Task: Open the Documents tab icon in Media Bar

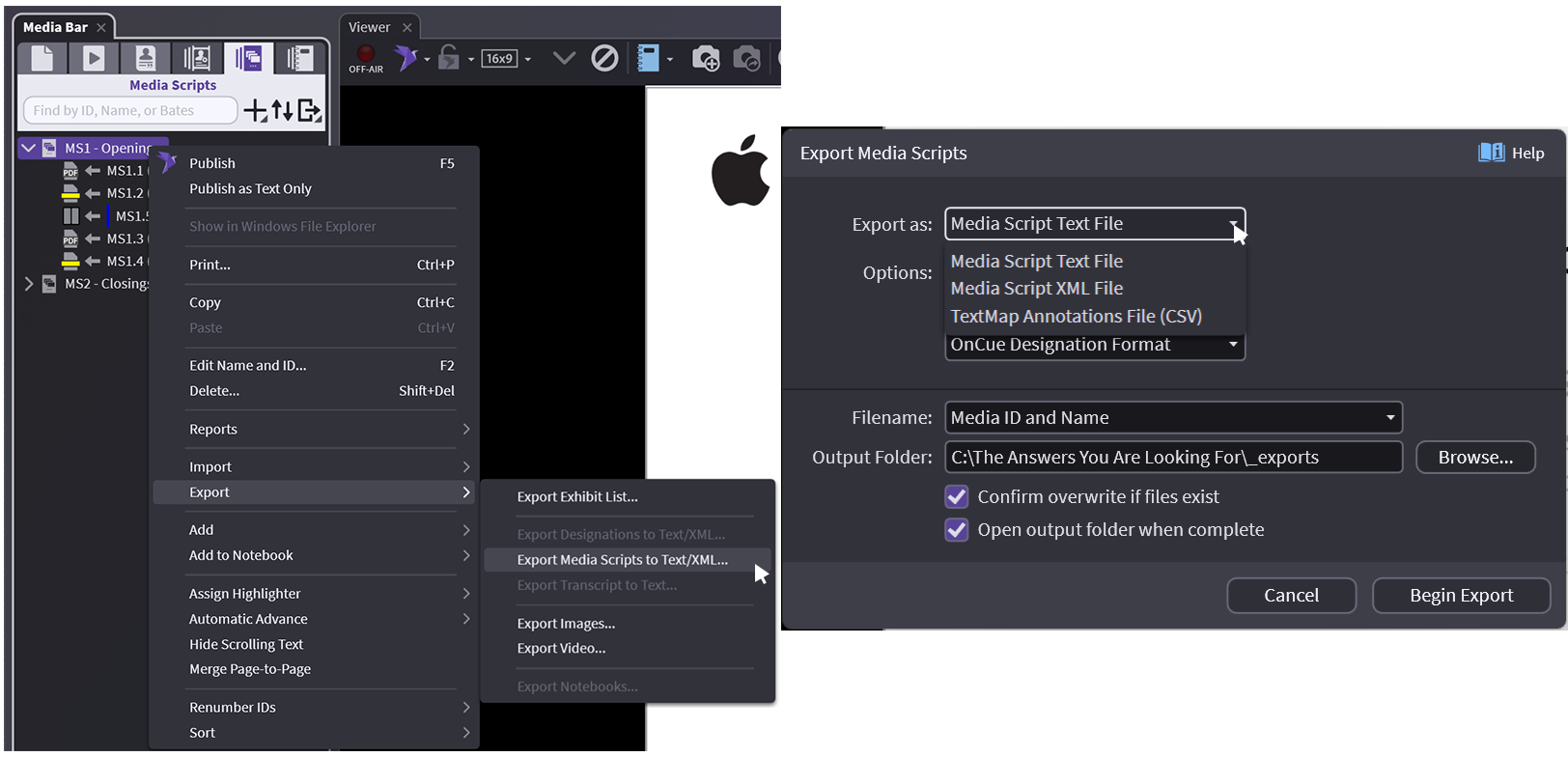Action: pos(42,59)
